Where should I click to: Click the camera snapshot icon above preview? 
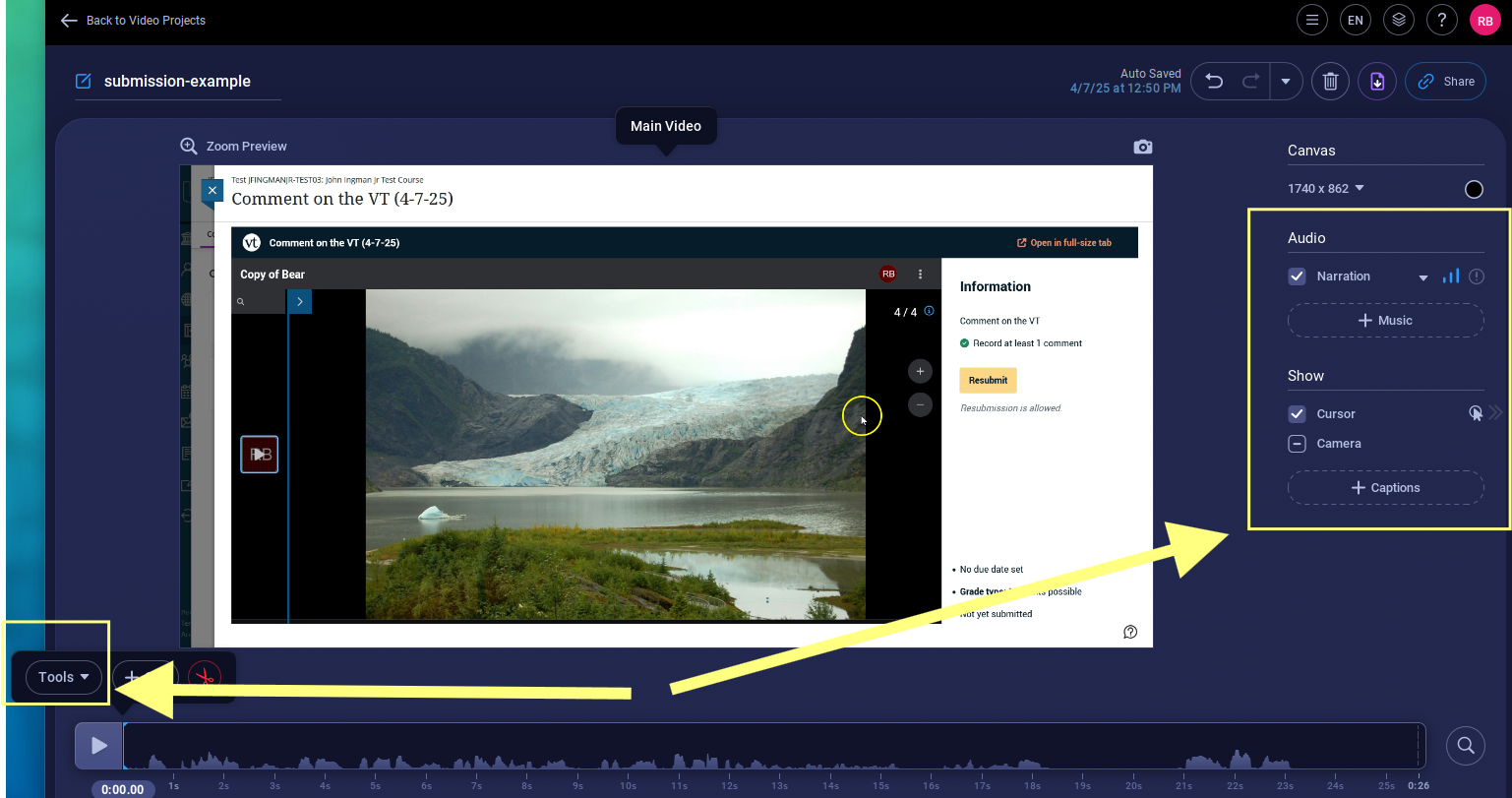pyautogui.click(x=1142, y=147)
